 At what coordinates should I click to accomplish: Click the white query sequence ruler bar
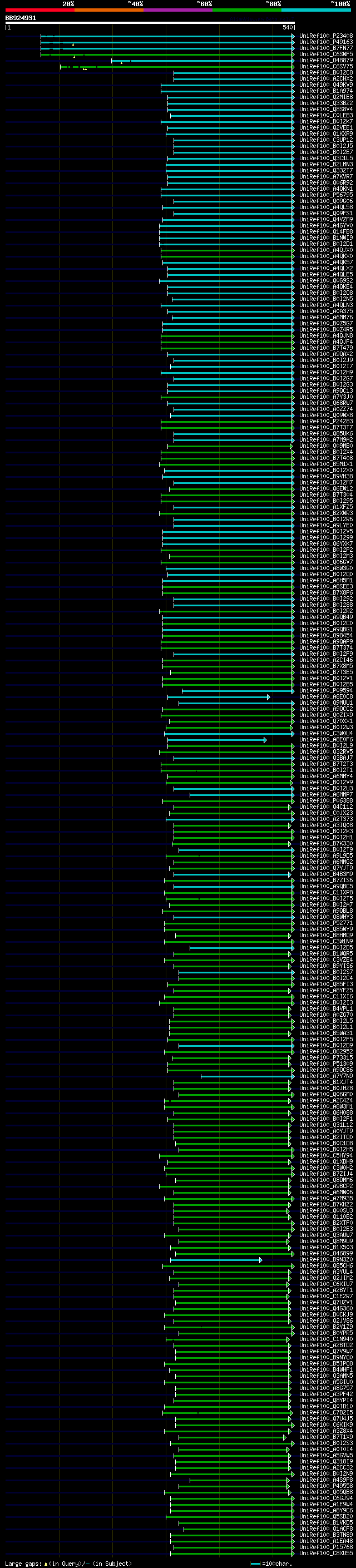click(x=150, y=23)
